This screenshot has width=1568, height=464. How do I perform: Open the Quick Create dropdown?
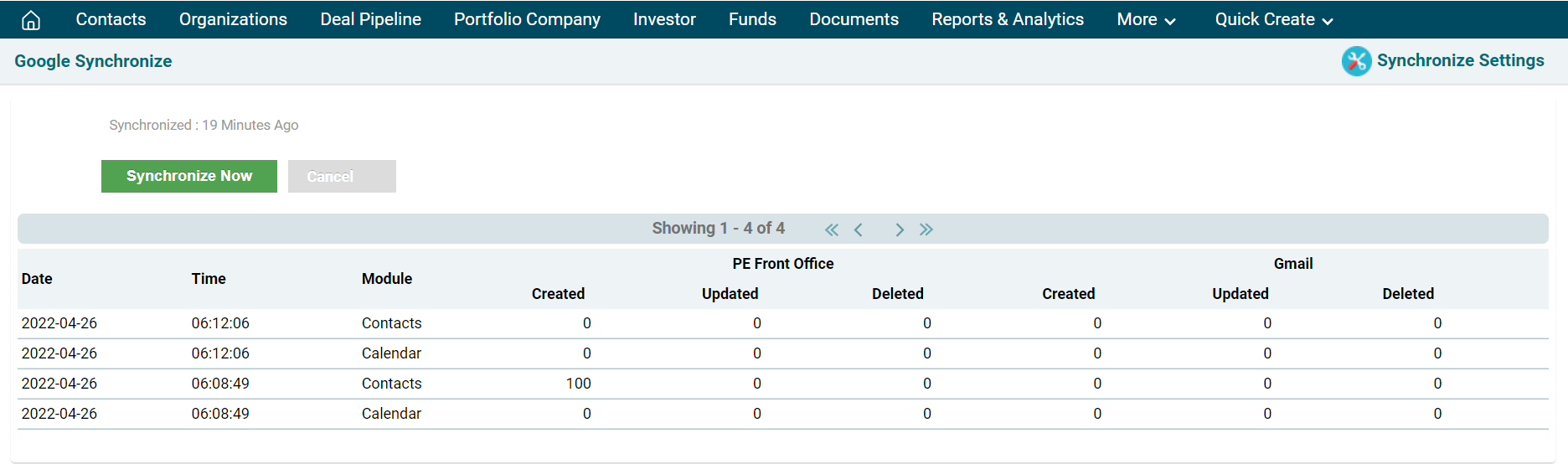pos(1273,20)
